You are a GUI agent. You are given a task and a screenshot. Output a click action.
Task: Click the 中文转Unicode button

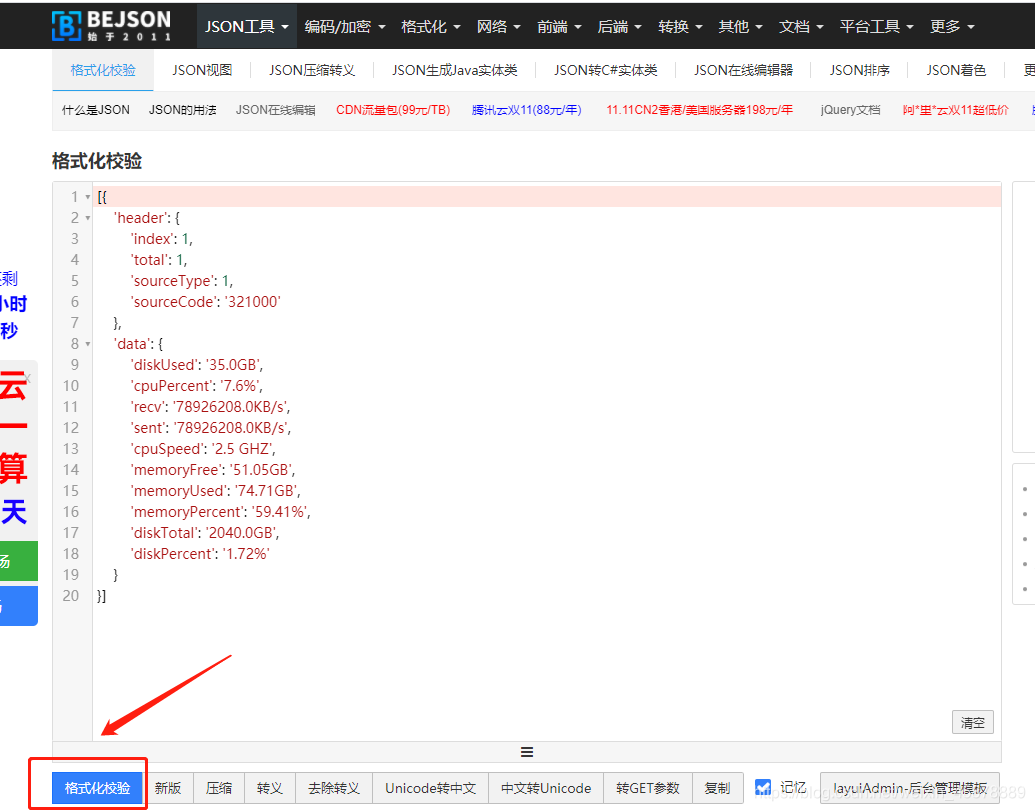(x=546, y=788)
